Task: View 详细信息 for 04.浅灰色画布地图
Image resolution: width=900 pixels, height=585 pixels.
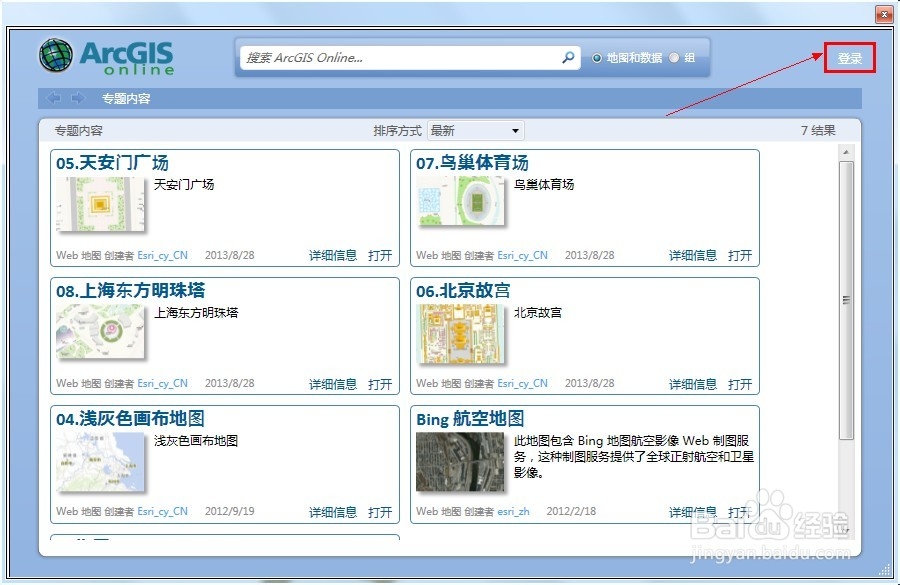Action: 333,512
